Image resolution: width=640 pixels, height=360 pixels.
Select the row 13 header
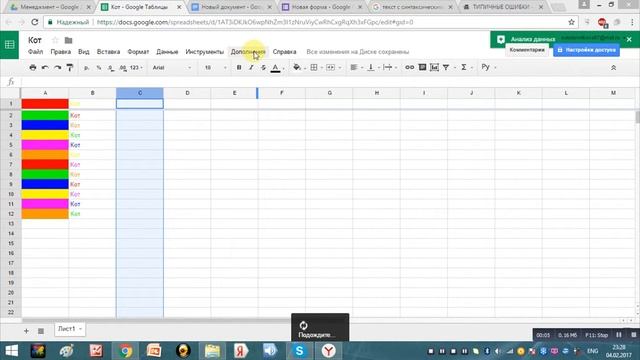pos(11,224)
